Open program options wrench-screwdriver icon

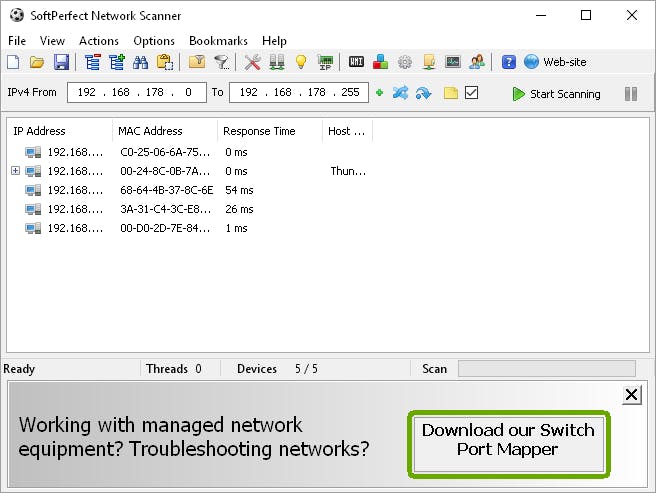253,62
